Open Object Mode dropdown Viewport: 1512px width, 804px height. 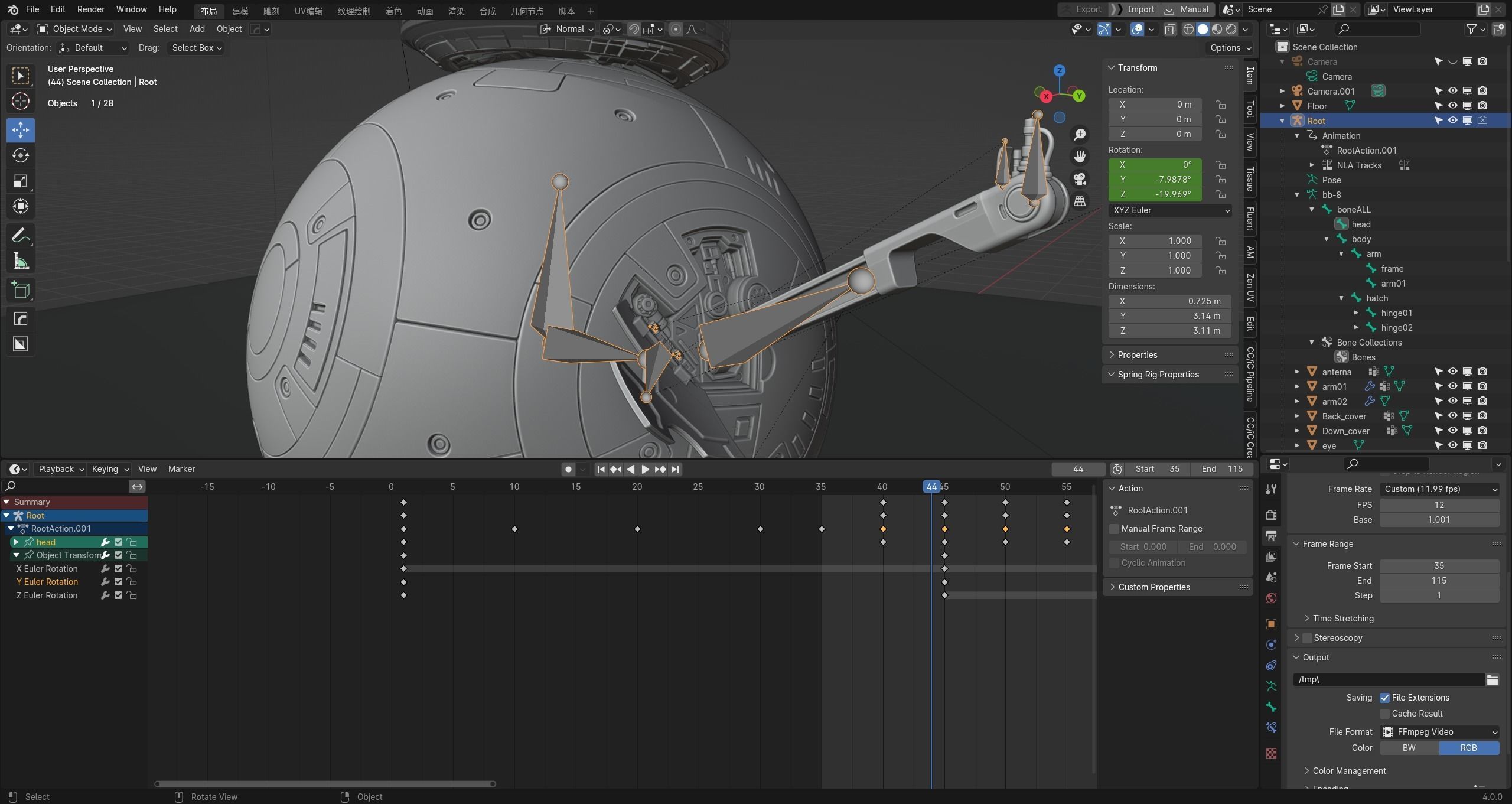tap(74, 29)
